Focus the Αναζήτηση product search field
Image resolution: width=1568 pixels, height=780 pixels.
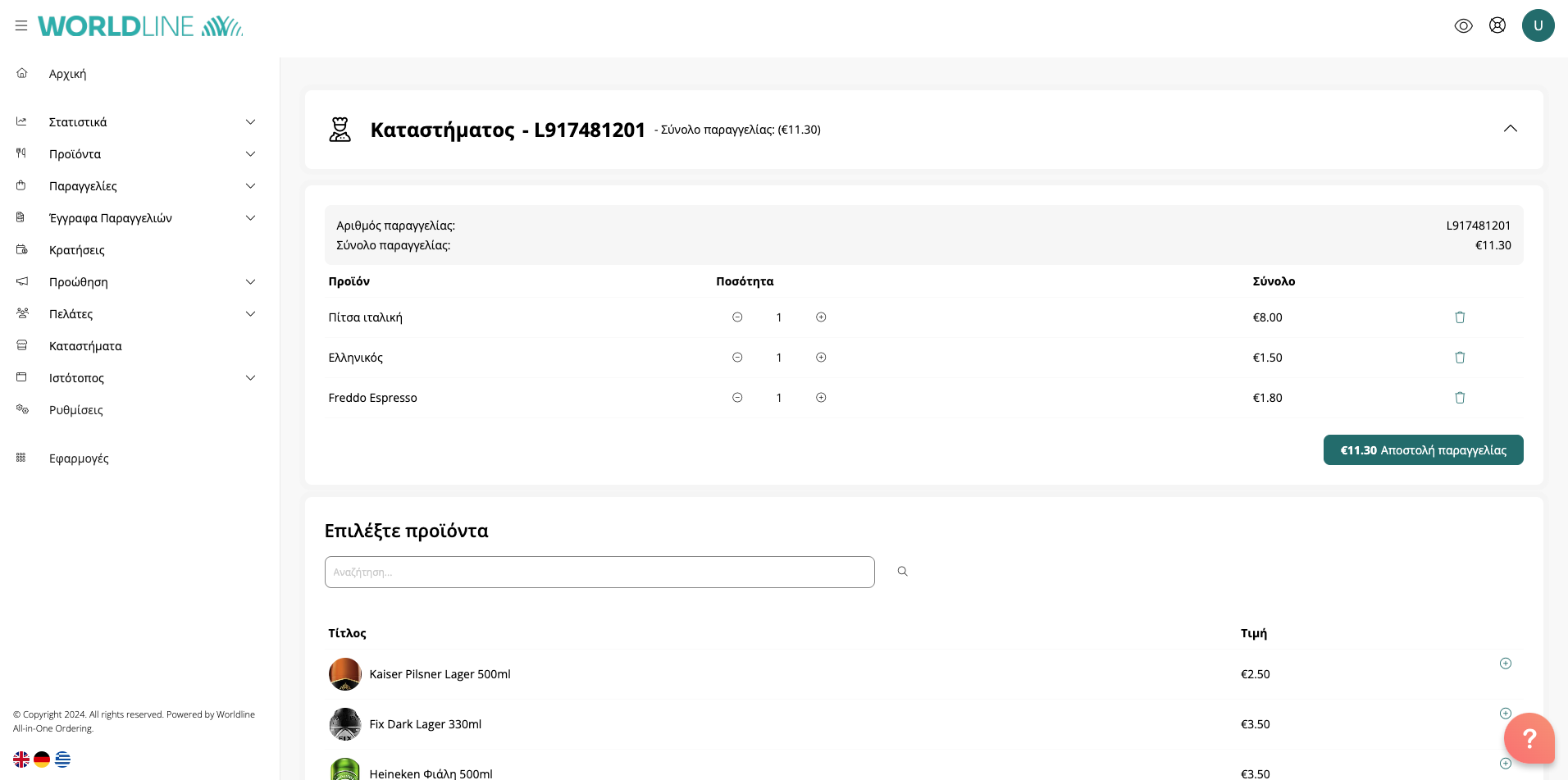tap(599, 572)
